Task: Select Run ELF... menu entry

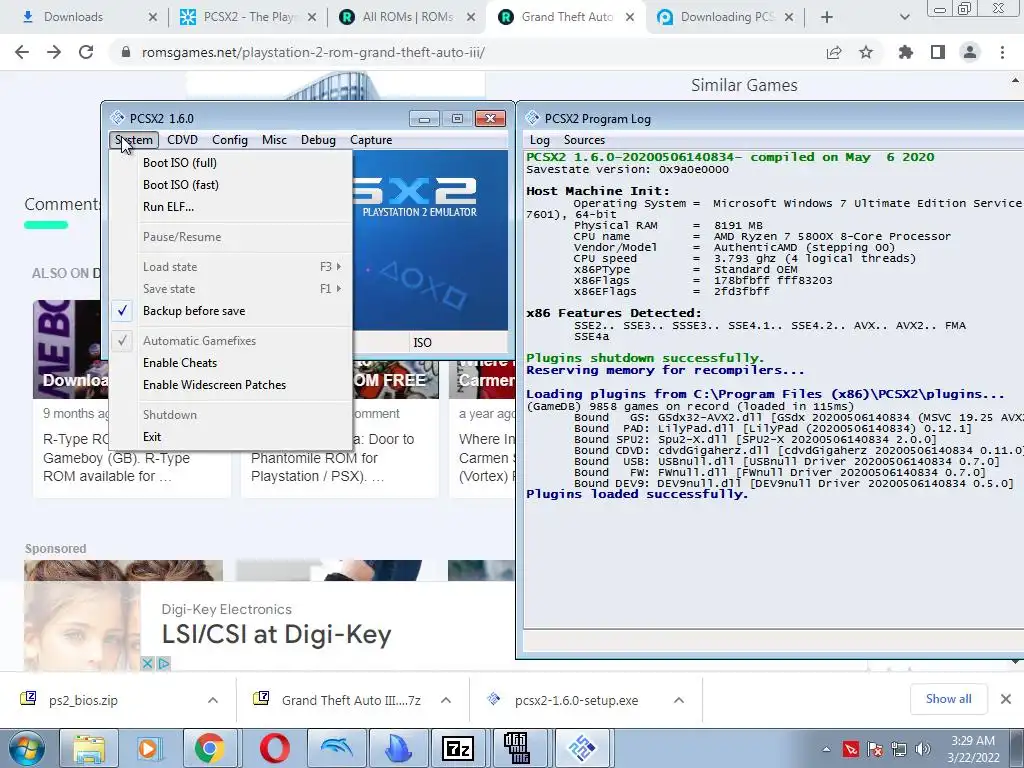Action: click(231, 207)
